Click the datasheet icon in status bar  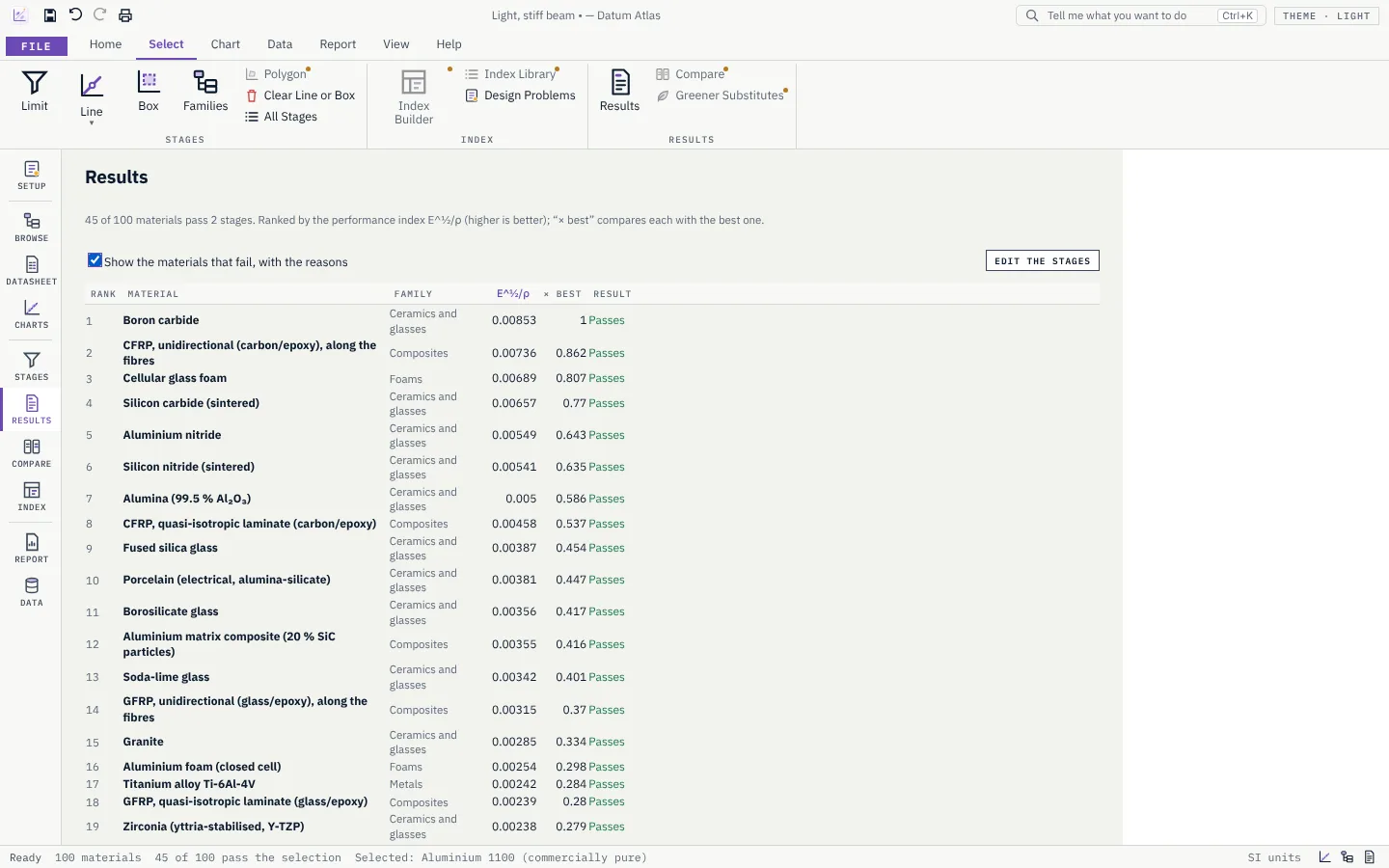coord(1370,857)
